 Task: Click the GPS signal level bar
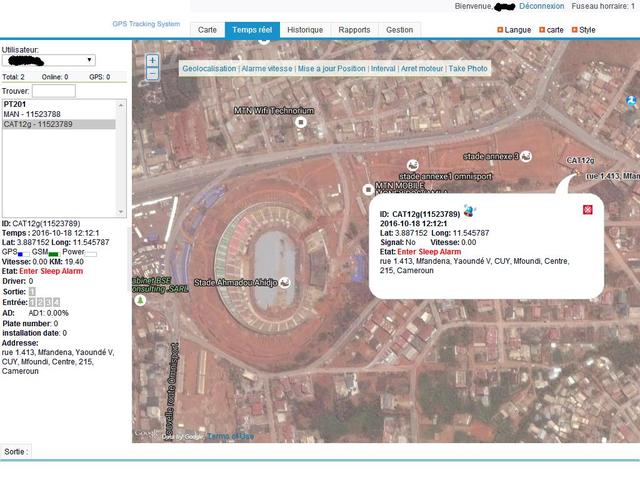pyautogui.click(x=24, y=254)
